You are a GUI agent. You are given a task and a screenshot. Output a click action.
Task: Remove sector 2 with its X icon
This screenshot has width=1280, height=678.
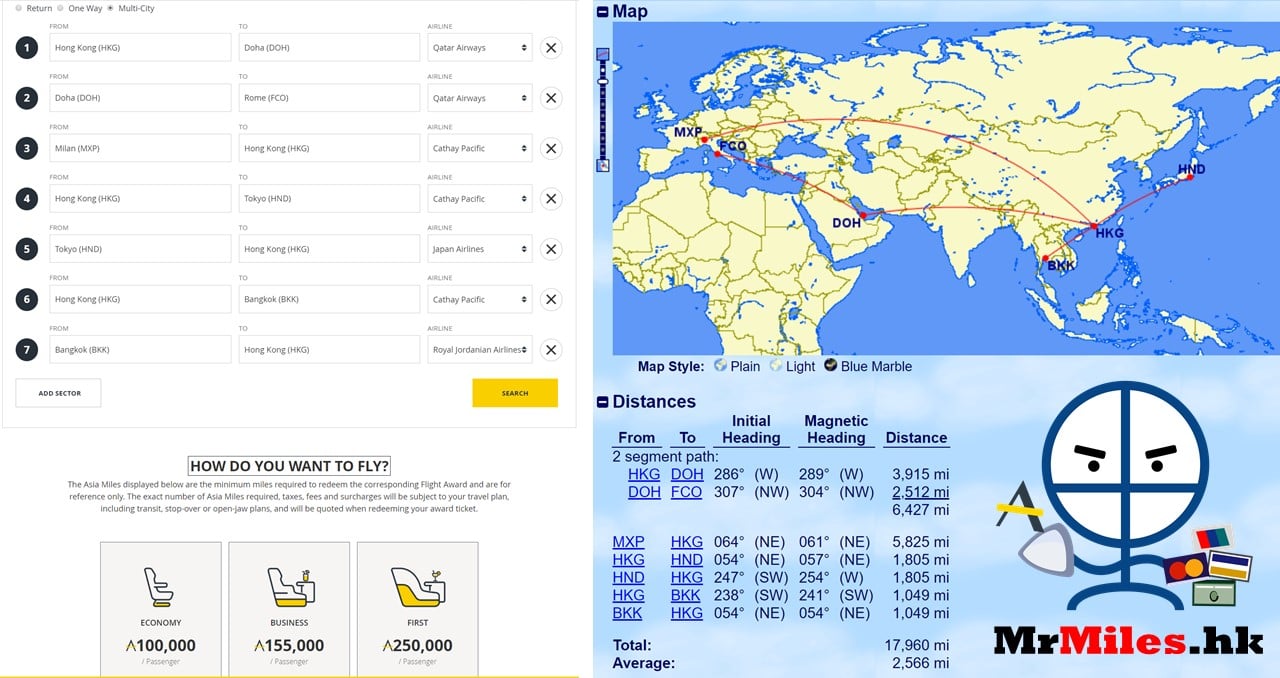[551, 98]
